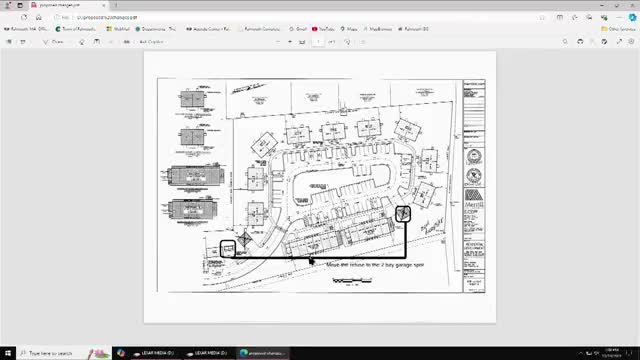Activate the Read aloud icon
The image size is (640, 360).
click(127, 42)
